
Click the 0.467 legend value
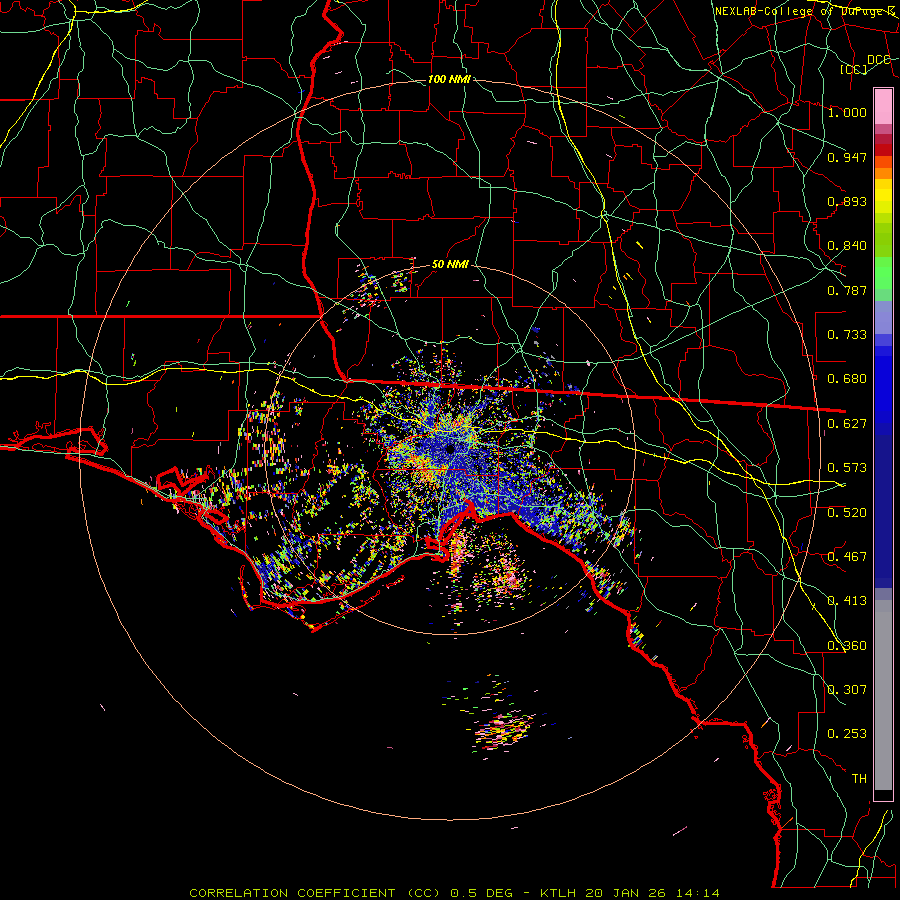pos(847,557)
